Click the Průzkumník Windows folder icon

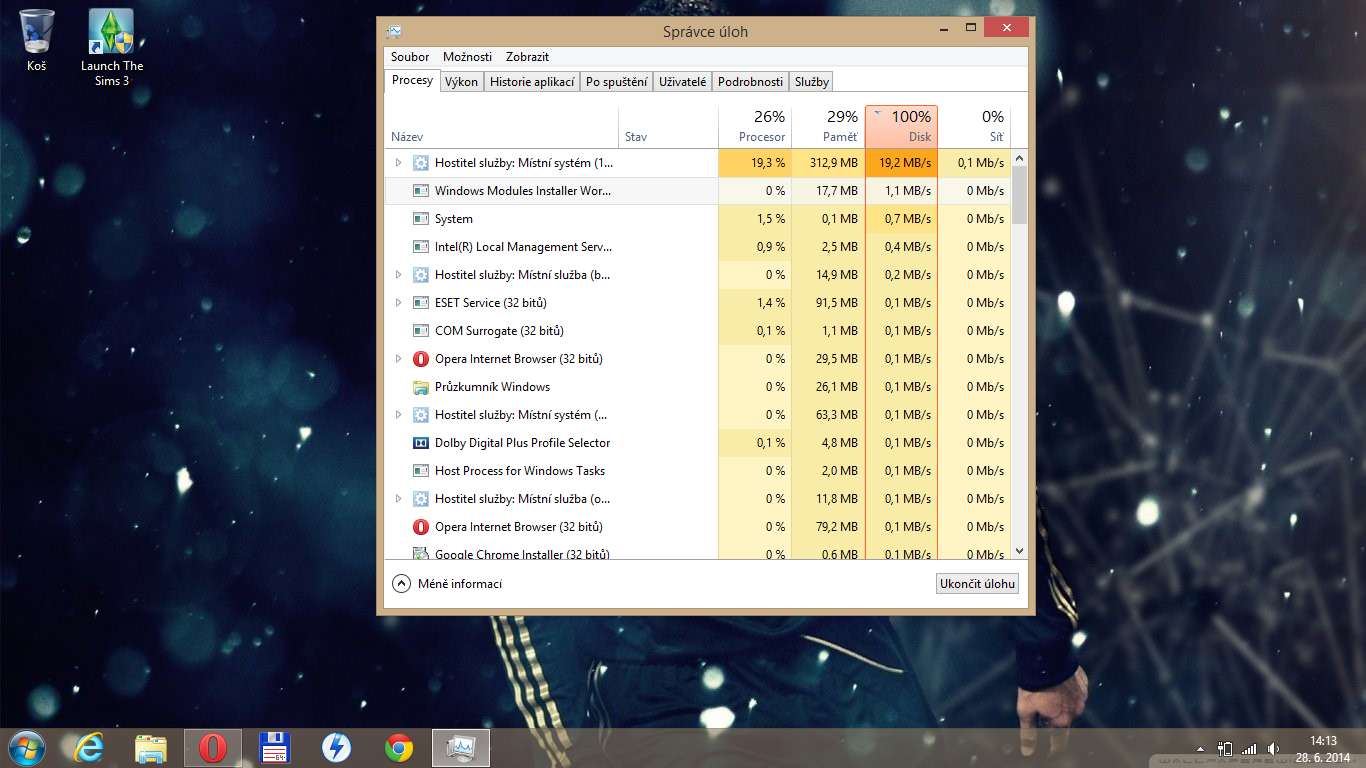[x=421, y=387]
